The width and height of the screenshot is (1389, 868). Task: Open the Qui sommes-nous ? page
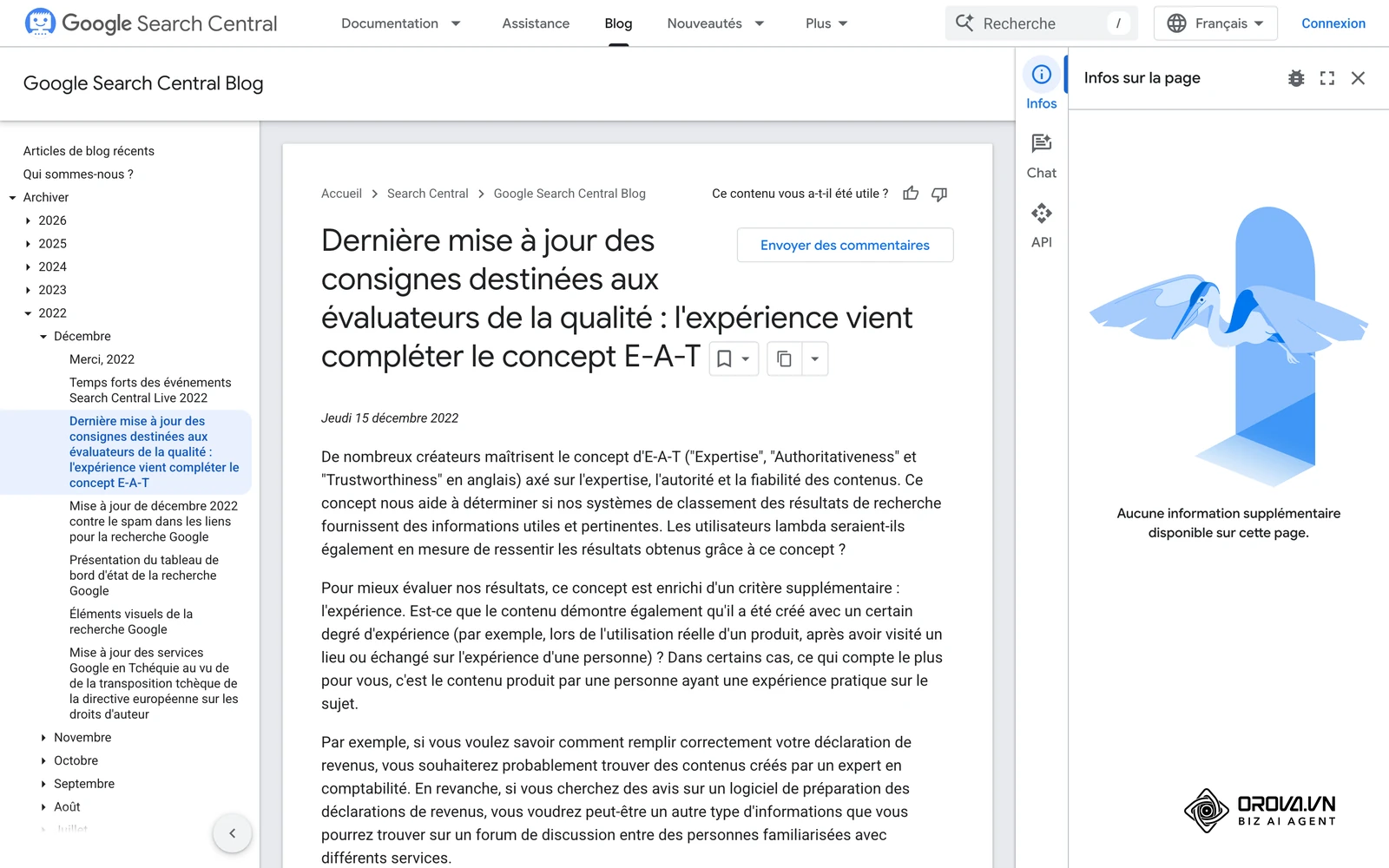78,174
